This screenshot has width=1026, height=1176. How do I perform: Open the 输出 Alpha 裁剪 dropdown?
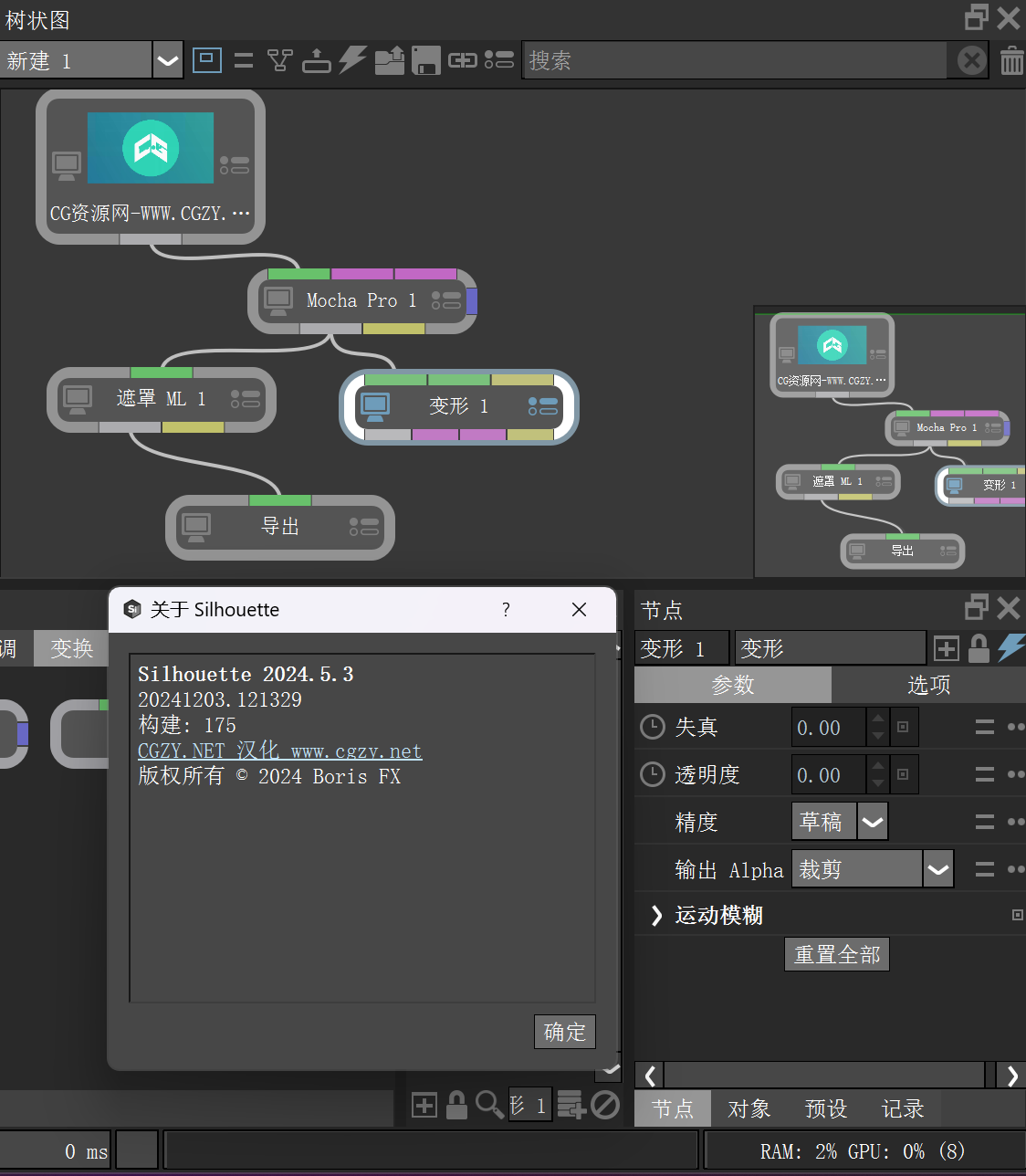938,869
